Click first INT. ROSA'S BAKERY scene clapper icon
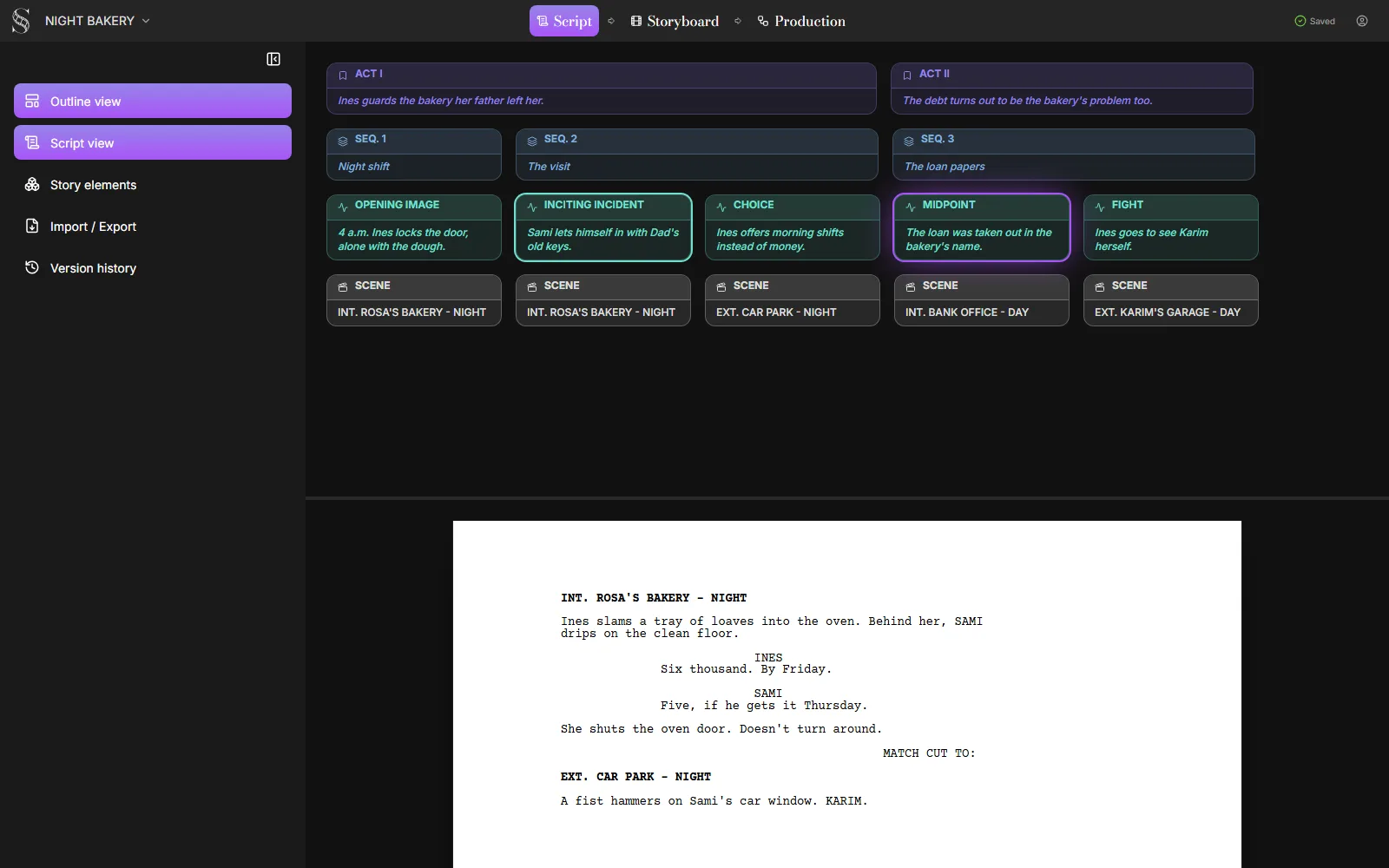Screen dimensions: 1389x868 pos(343,286)
